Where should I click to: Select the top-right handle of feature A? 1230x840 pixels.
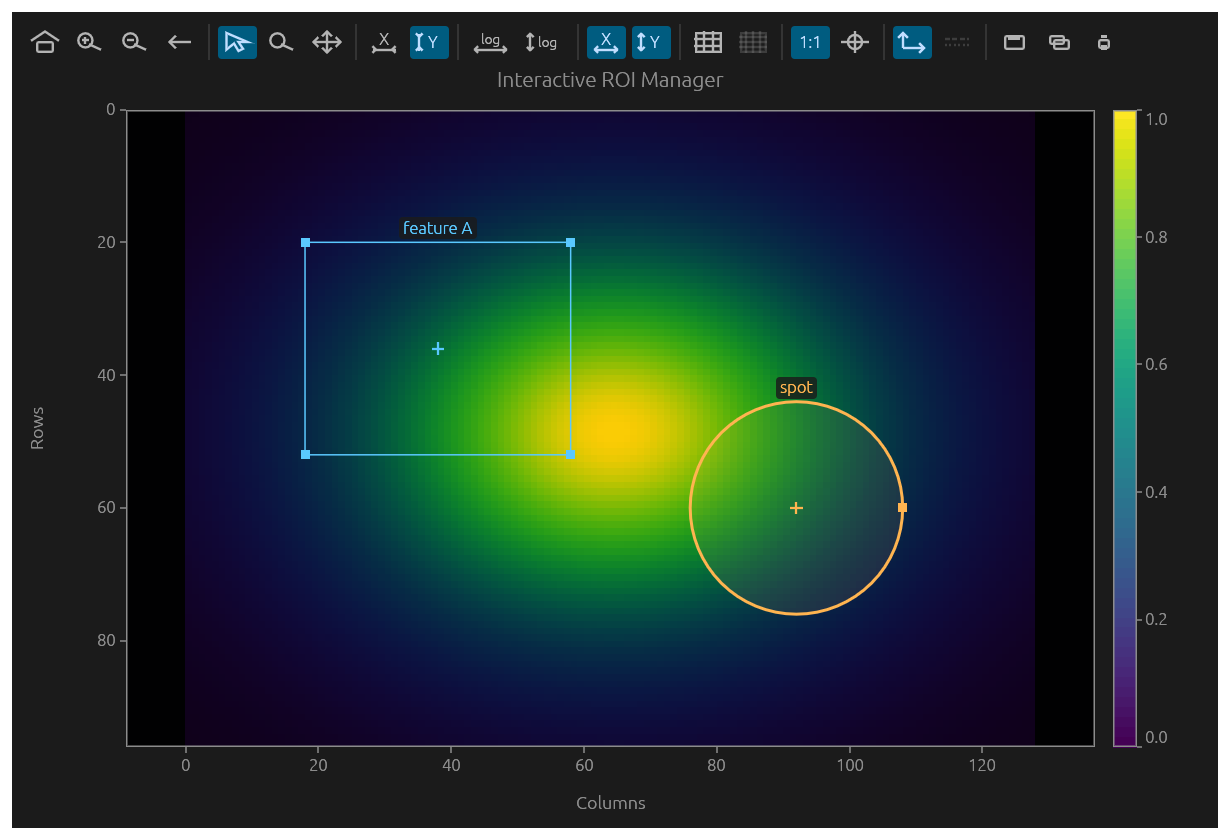tap(570, 242)
